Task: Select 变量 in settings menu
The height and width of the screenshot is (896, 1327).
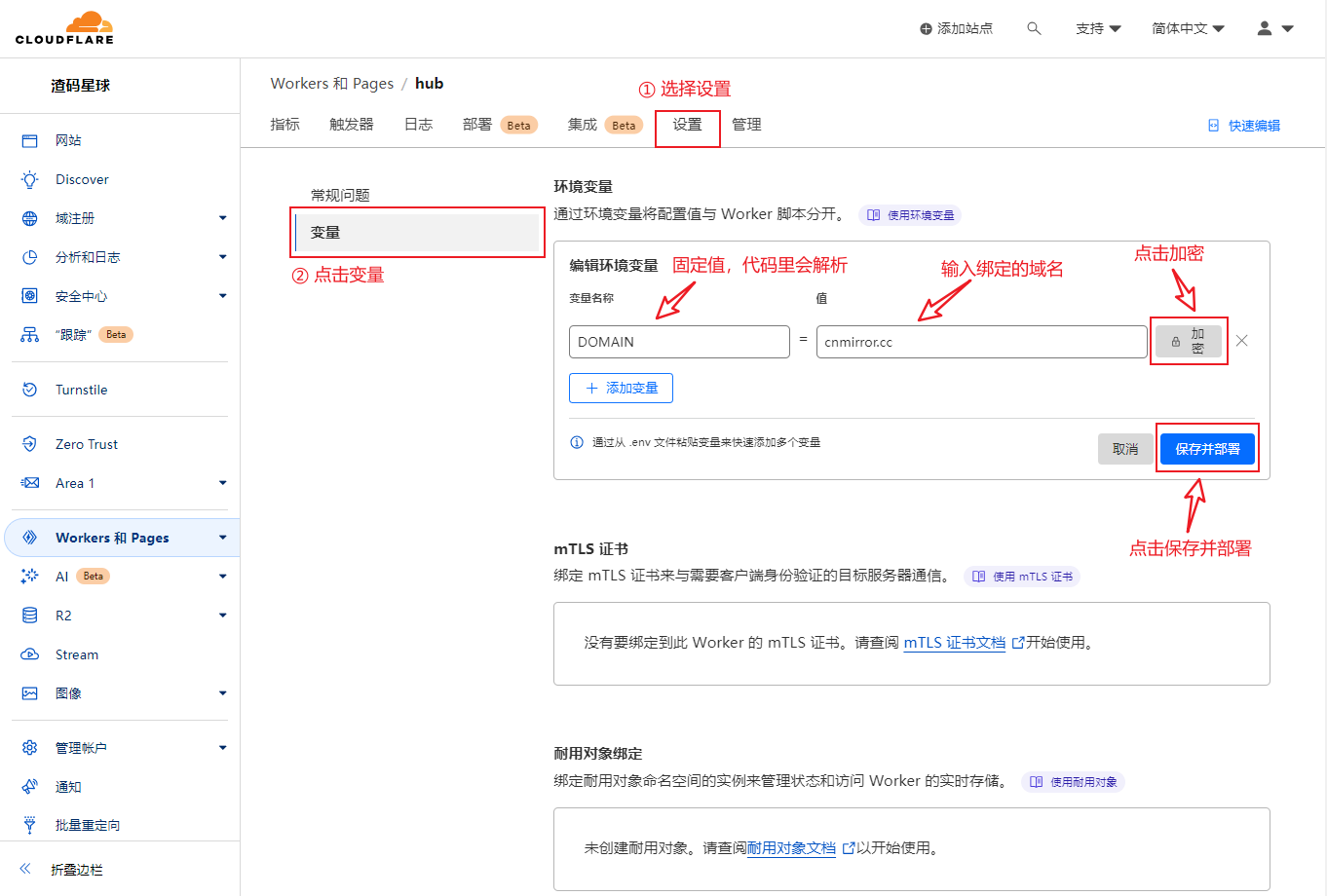Action: coord(419,233)
